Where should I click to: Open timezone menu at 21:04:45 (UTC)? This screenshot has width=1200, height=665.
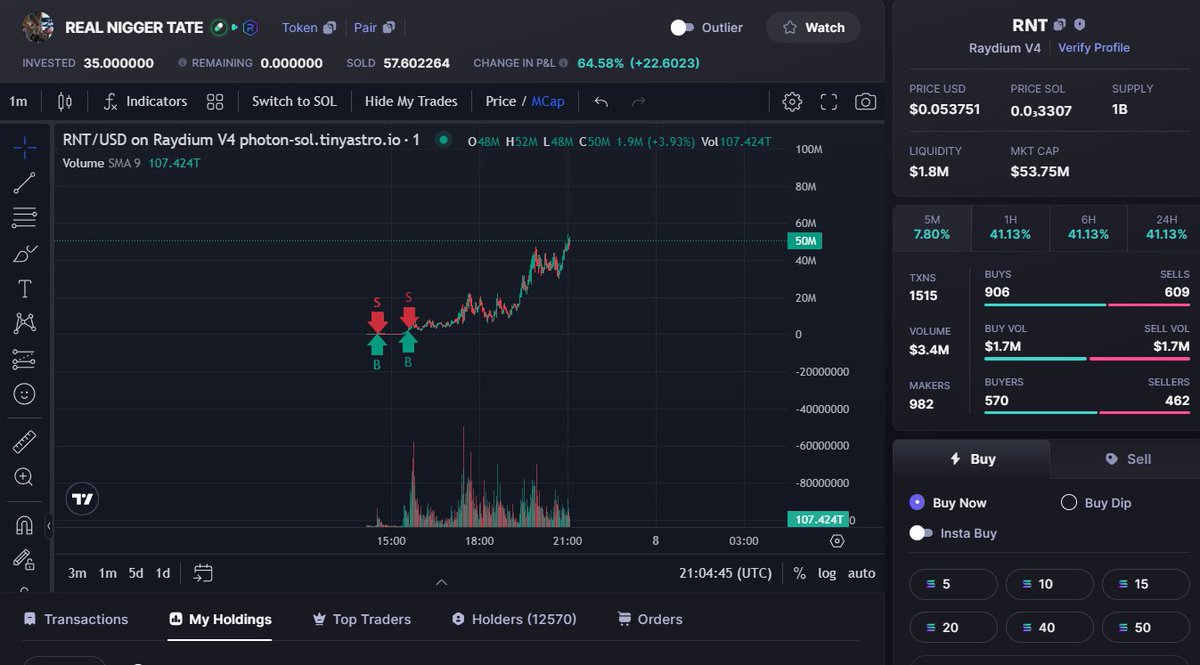[x=725, y=573]
